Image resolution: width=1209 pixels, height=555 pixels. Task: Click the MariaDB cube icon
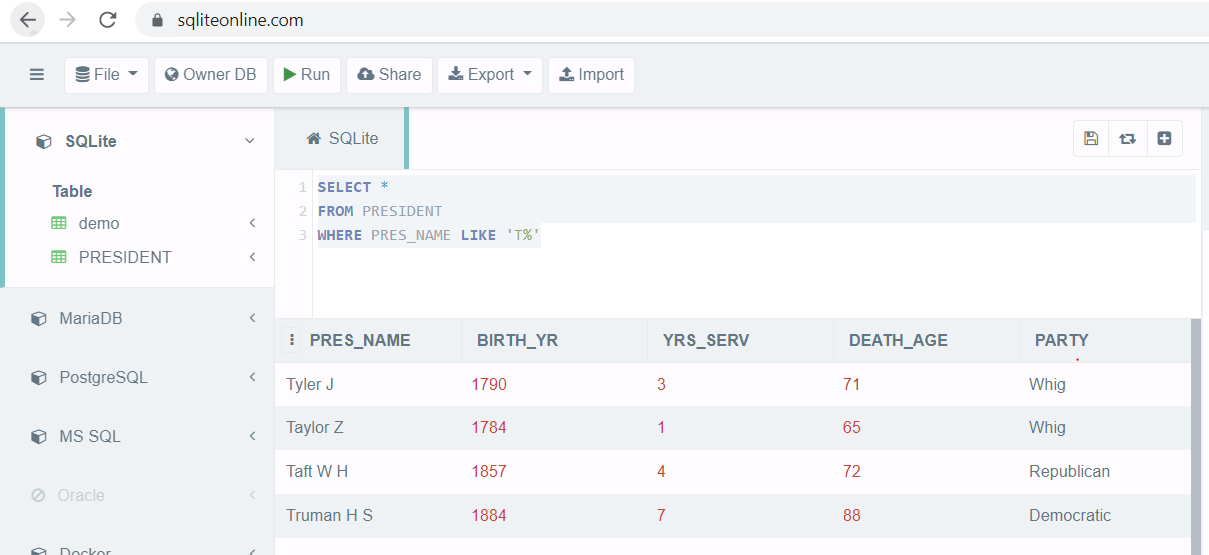point(39,319)
